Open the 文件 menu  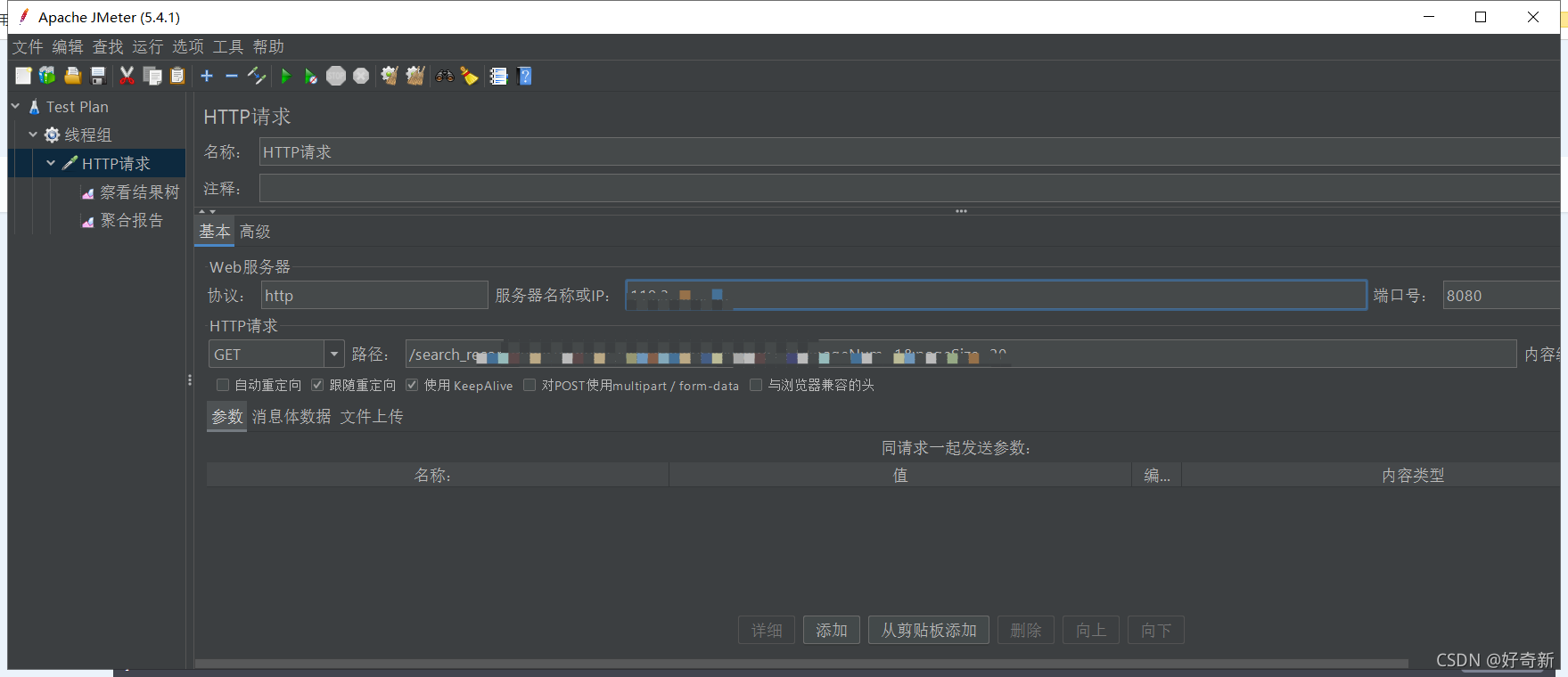[x=28, y=46]
